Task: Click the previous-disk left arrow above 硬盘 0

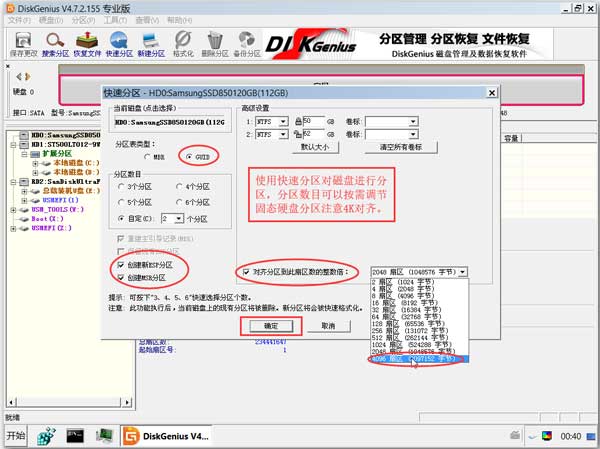Action: [19, 77]
